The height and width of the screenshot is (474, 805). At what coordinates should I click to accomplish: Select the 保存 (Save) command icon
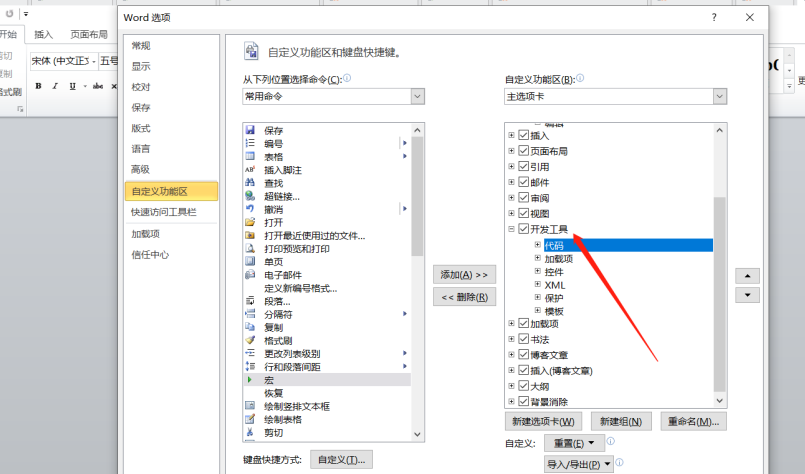250,131
